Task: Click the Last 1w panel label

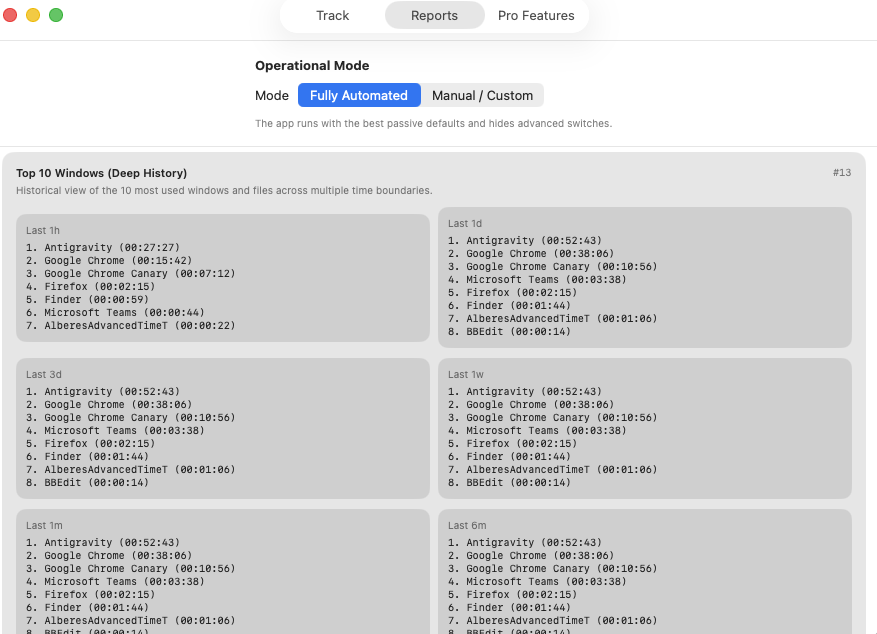Action: [x=466, y=375]
